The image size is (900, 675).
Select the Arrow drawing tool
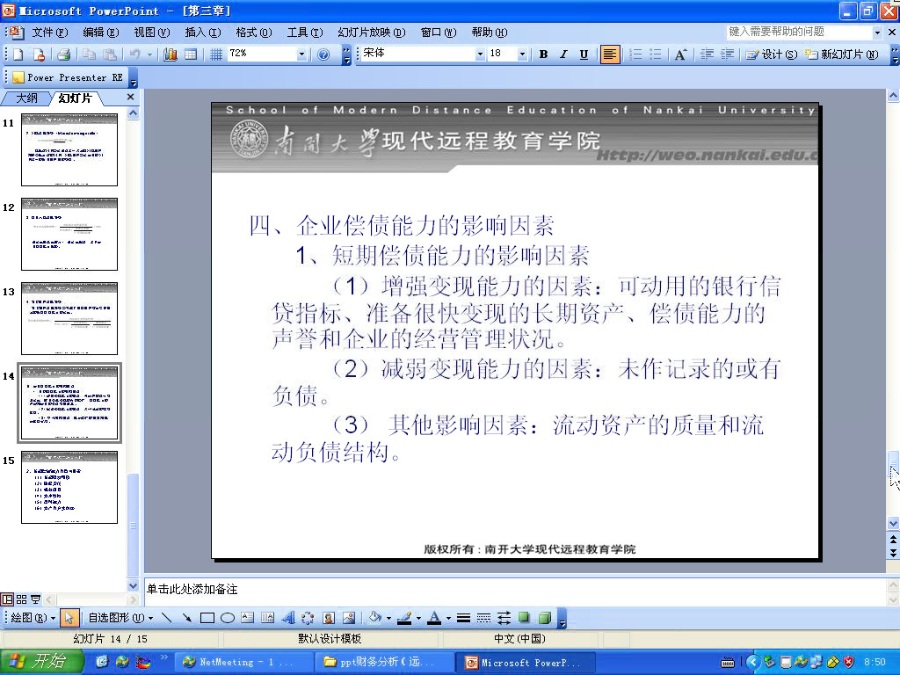[x=187, y=618]
